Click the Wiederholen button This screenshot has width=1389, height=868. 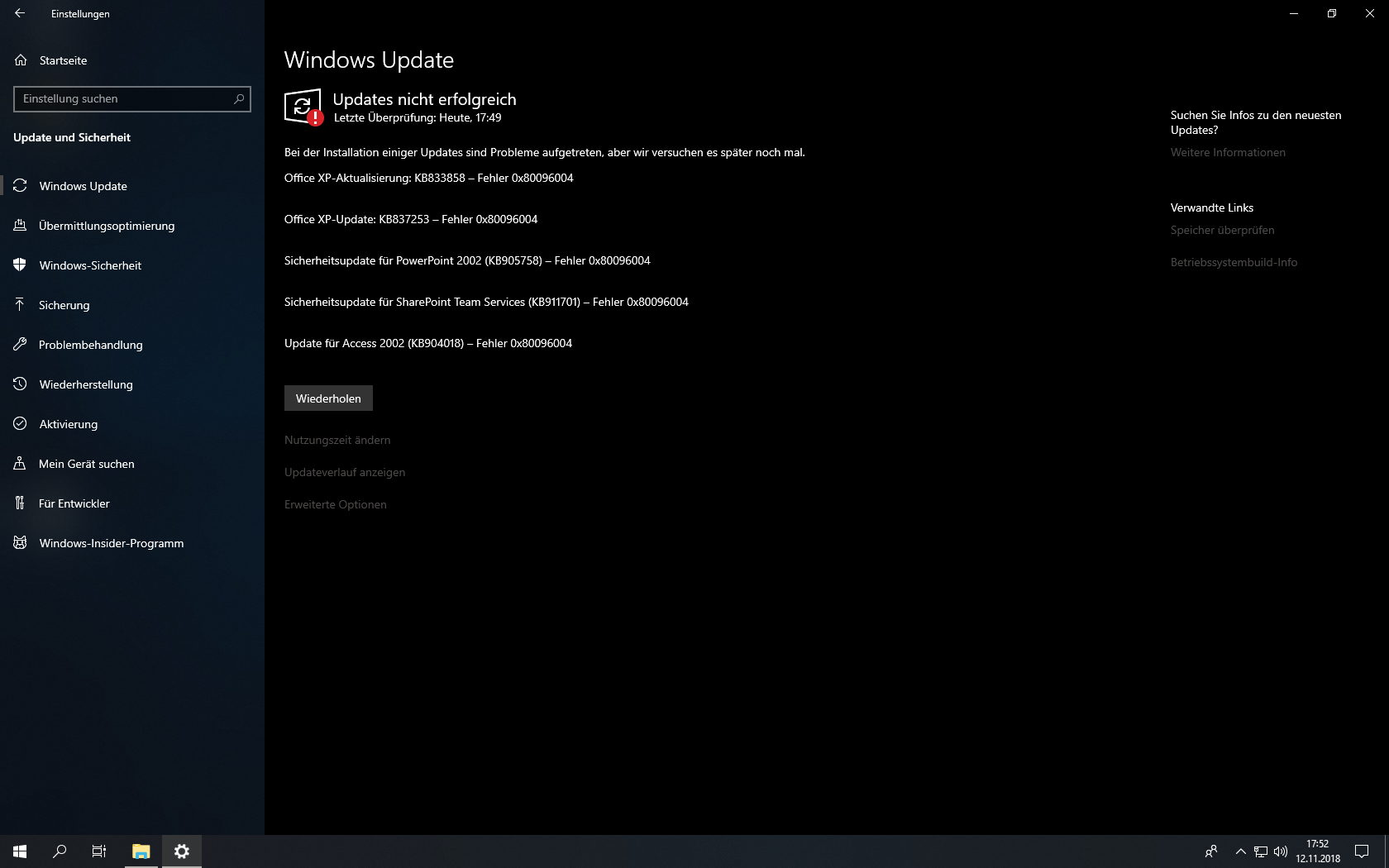[x=328, y=398]
